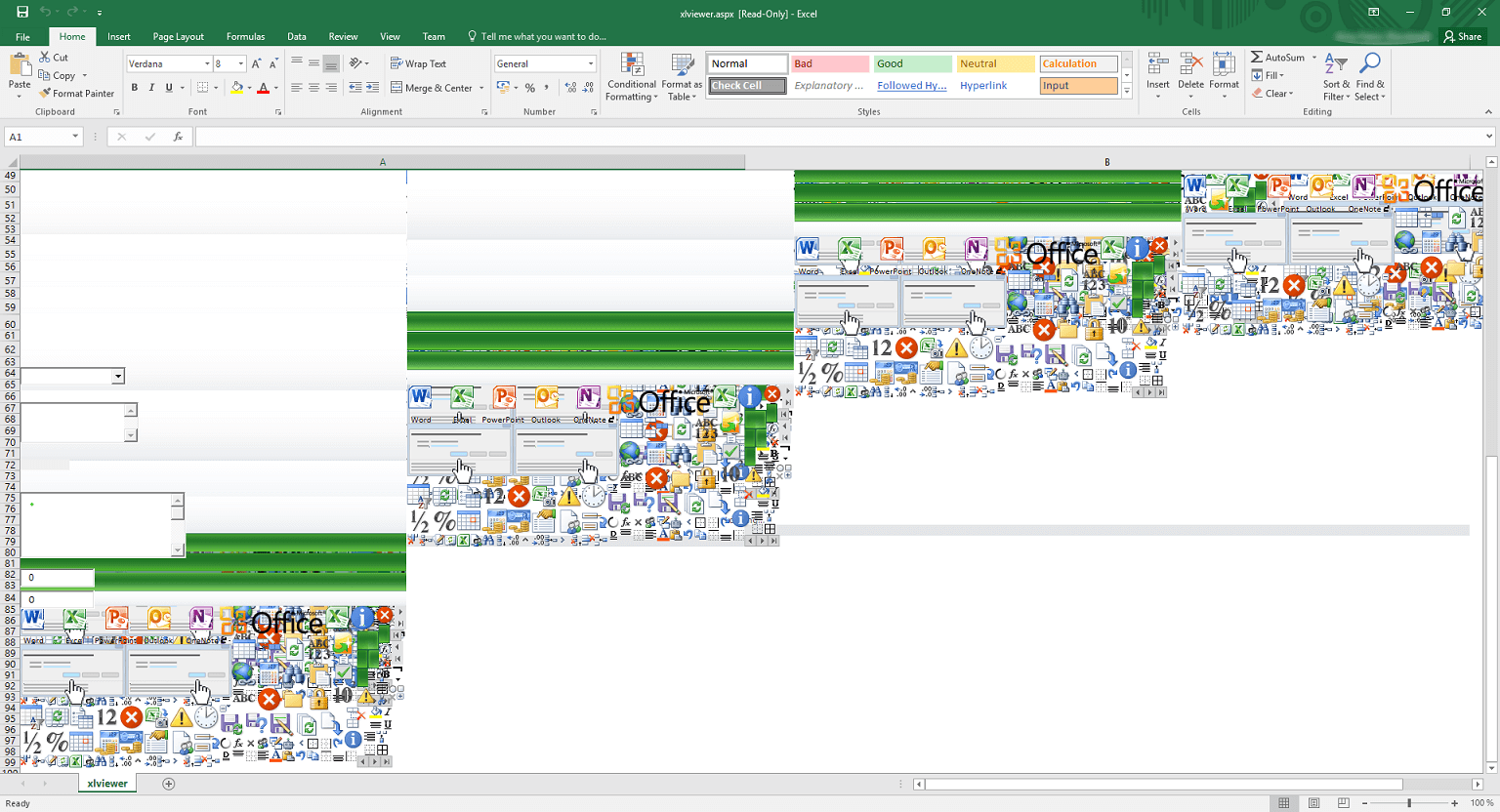Switch to the Formulas tab
The width and height of the screenshot is (1500, 812).
point(245,37)
